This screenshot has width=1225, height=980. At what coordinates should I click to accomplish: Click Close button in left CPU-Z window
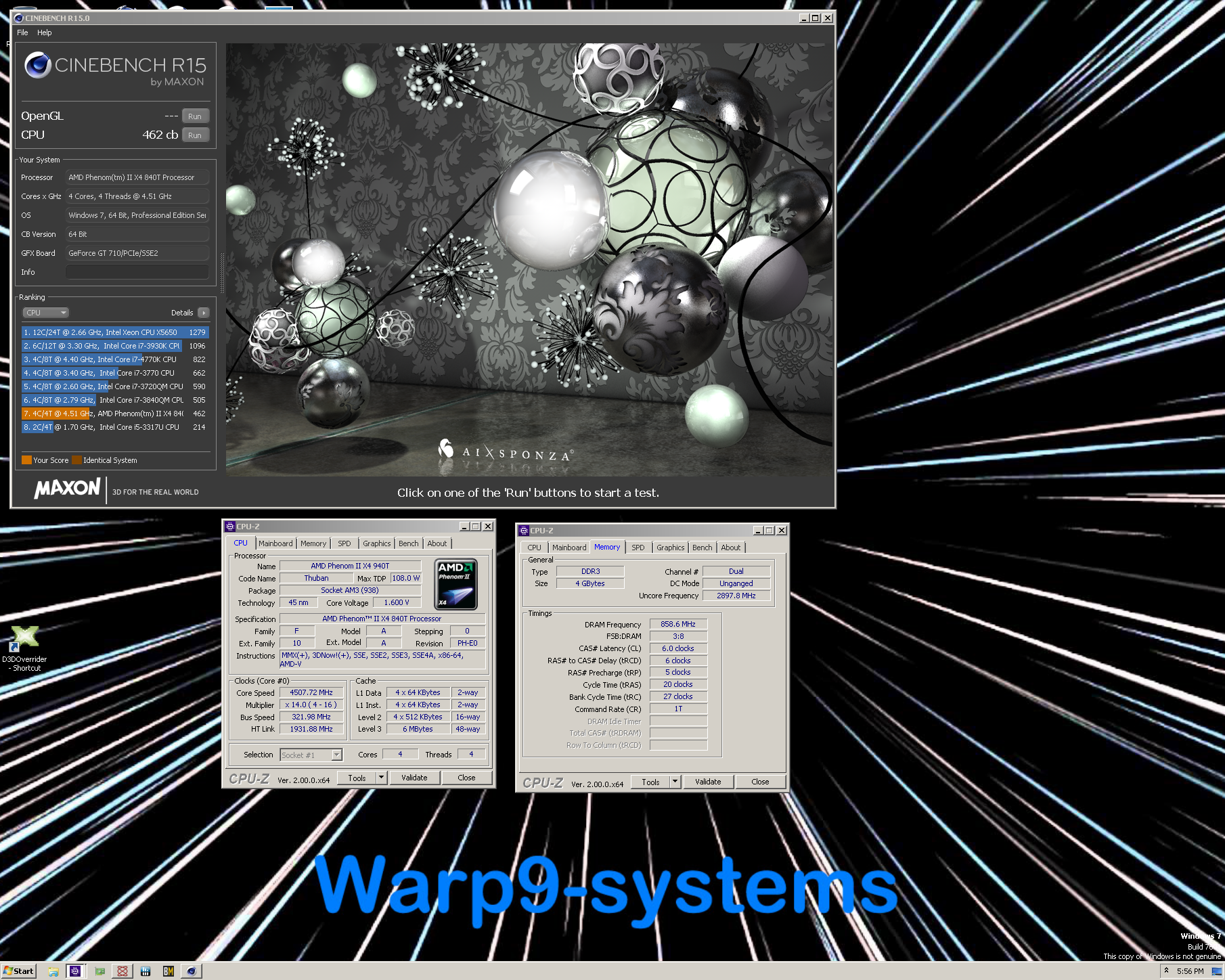click(466, 778)
